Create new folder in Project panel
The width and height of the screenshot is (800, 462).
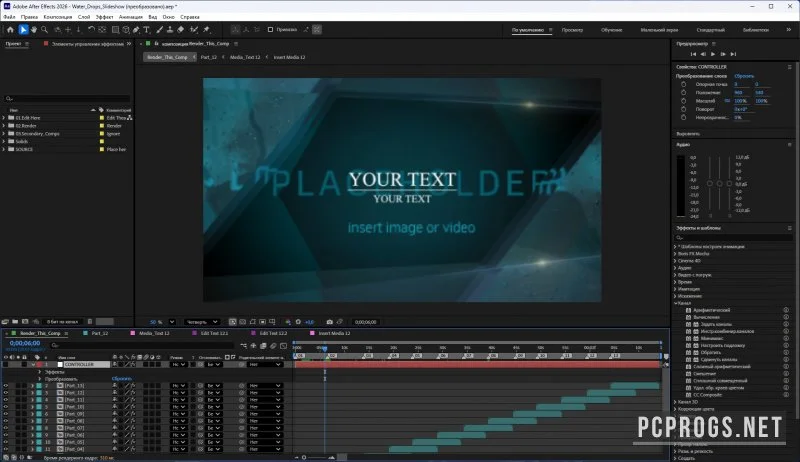[x=15, y=322]
